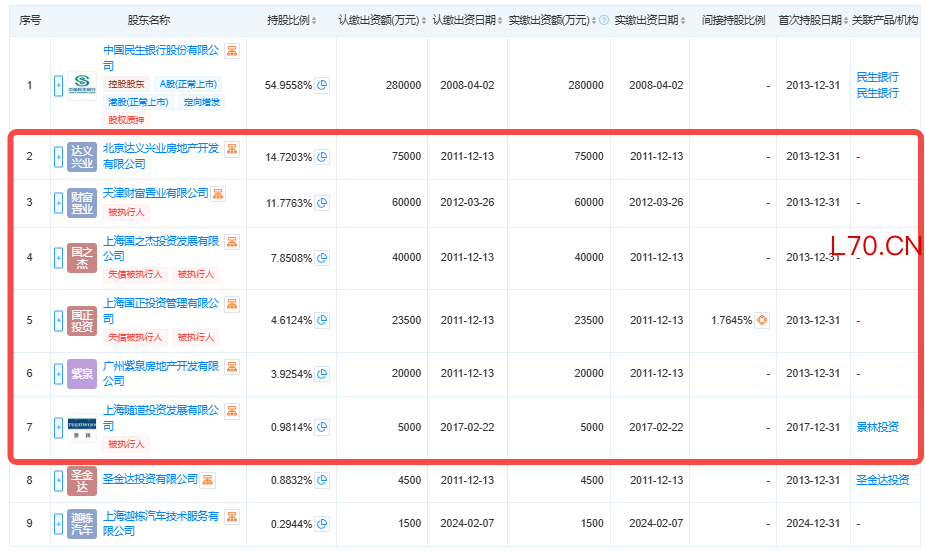Click the 定向增发 tag

point(201,102)
